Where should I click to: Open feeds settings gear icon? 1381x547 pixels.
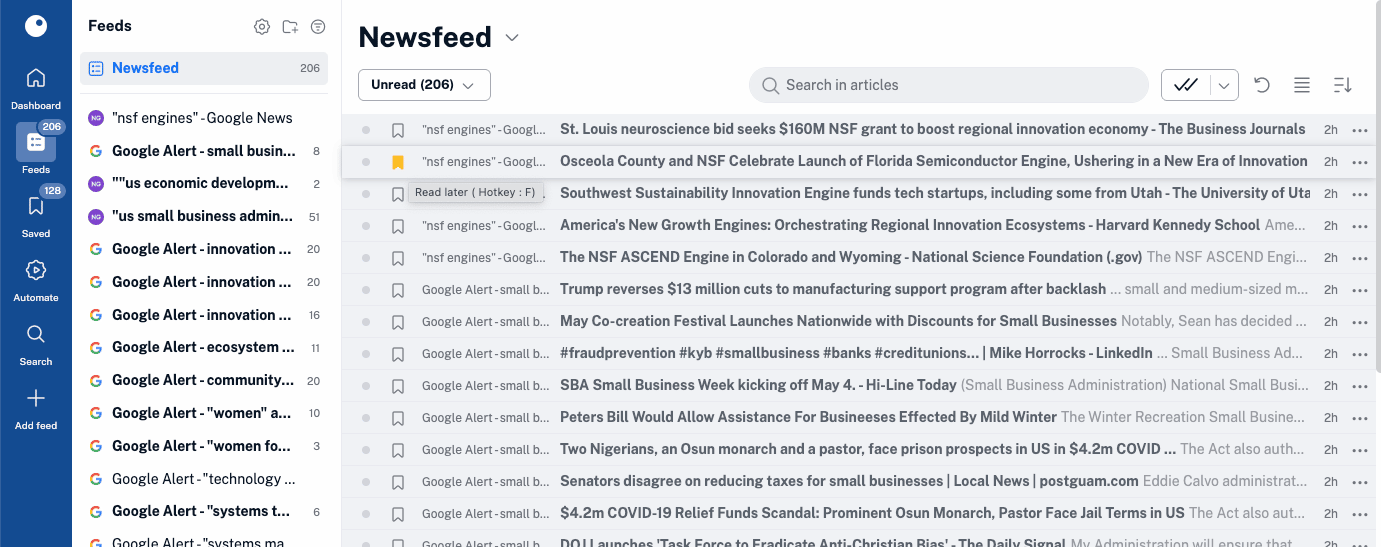(x=262, y=27)
